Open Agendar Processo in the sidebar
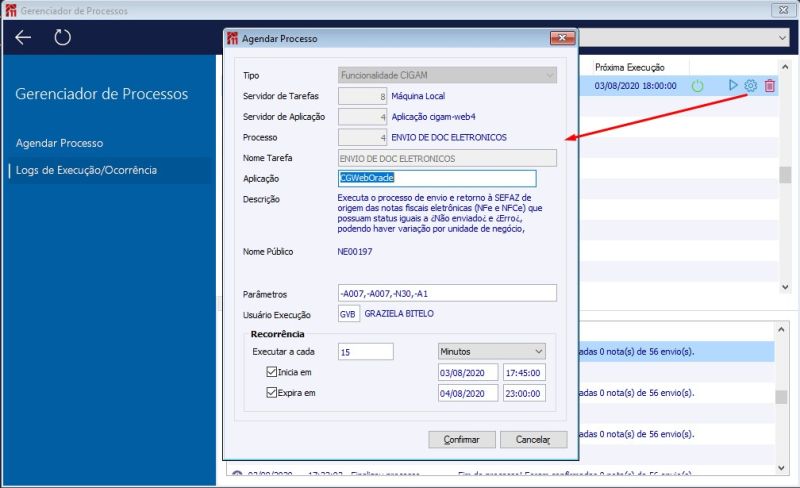Viewport: 800px width, 488px height. (x=59, y=143)
